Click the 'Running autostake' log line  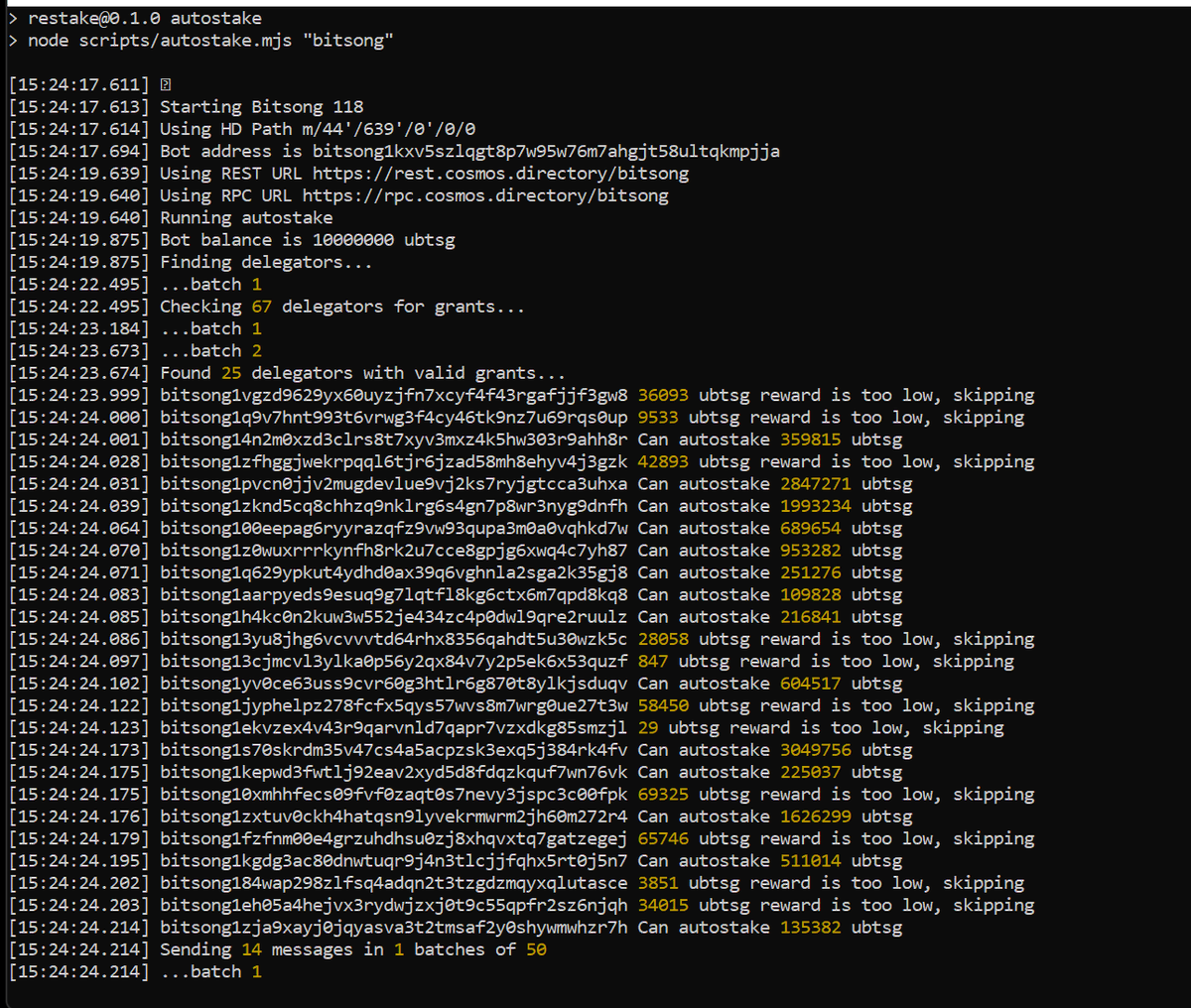coord(246,217)
